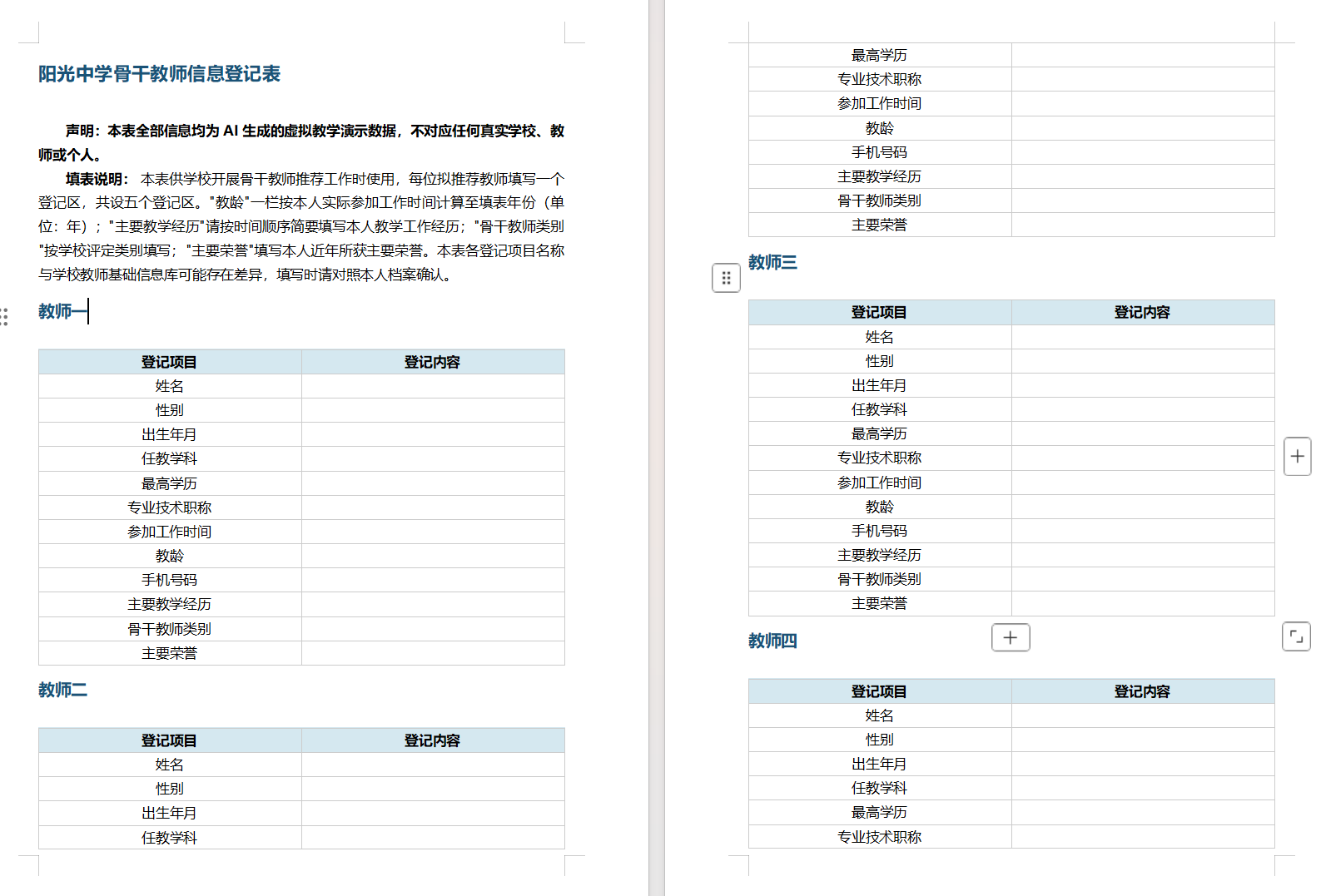Click the empty cell beside 姓名 in 教师二 table
The width and height of the screenshot is (1321, 896).
433,765
